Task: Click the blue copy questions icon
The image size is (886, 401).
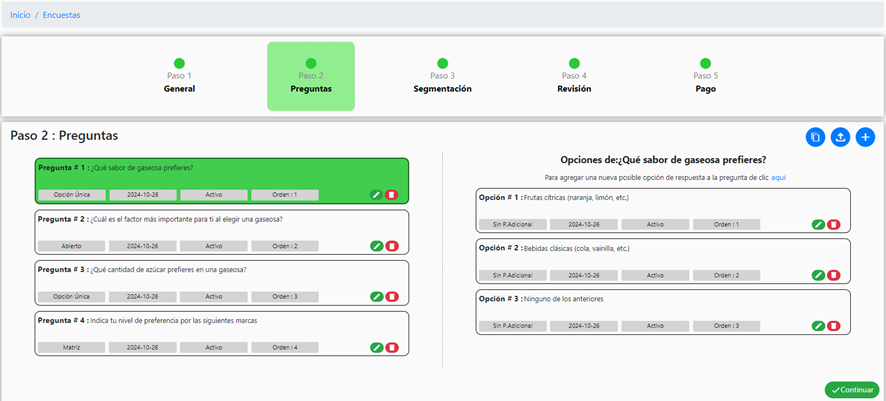Action: tap(815, 137)
